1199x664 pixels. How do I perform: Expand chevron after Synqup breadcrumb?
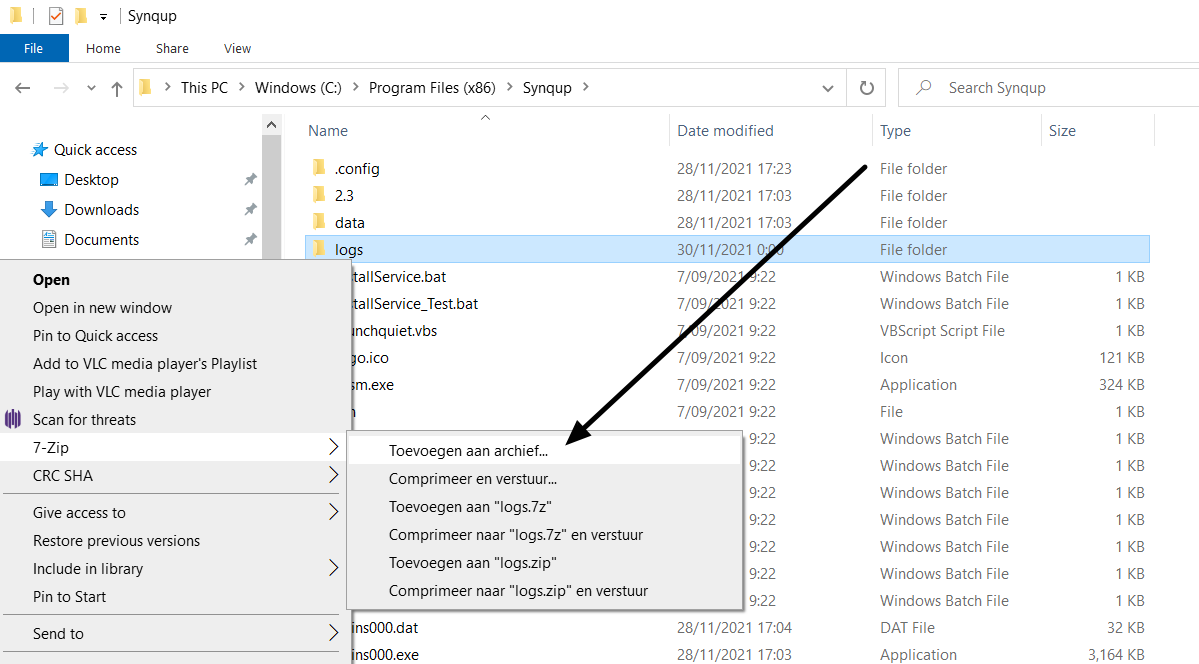pos(586,87)
